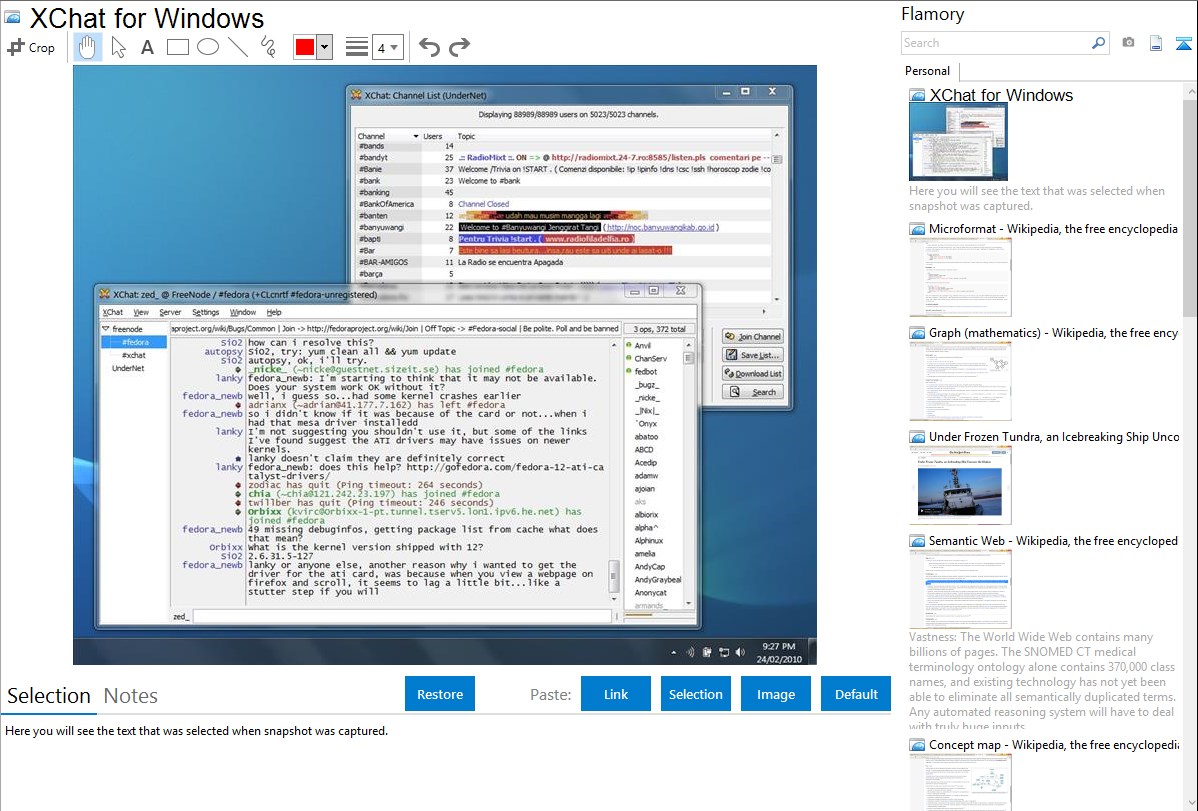
Task: Select the hand pan tool
Action: pos(87,47)
